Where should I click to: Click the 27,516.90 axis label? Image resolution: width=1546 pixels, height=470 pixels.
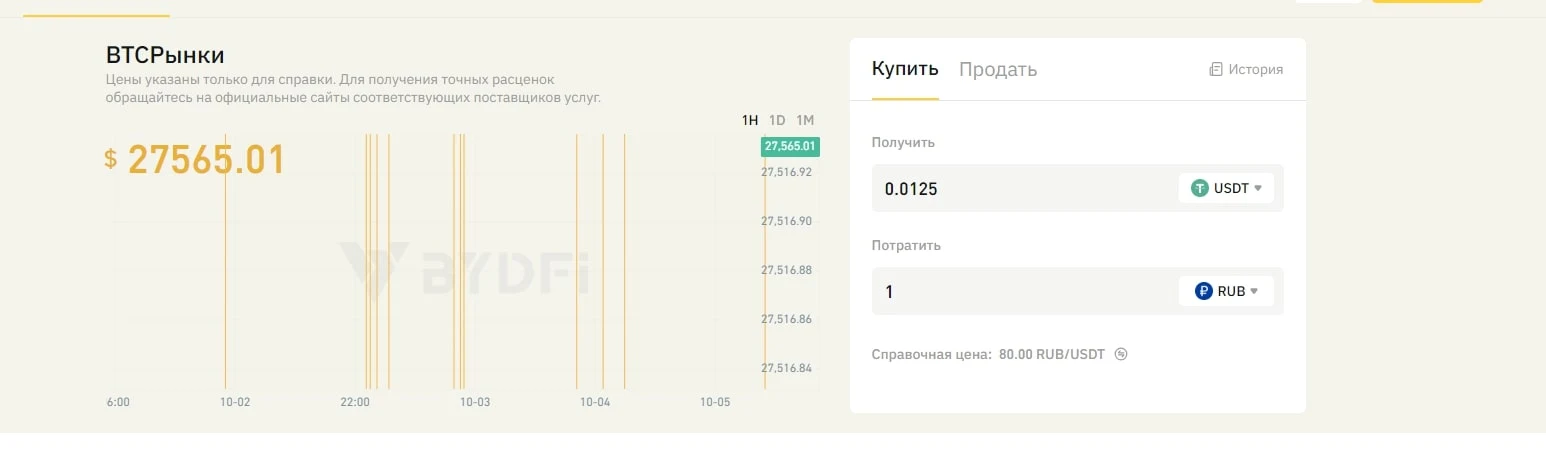[x=787, y=221]
